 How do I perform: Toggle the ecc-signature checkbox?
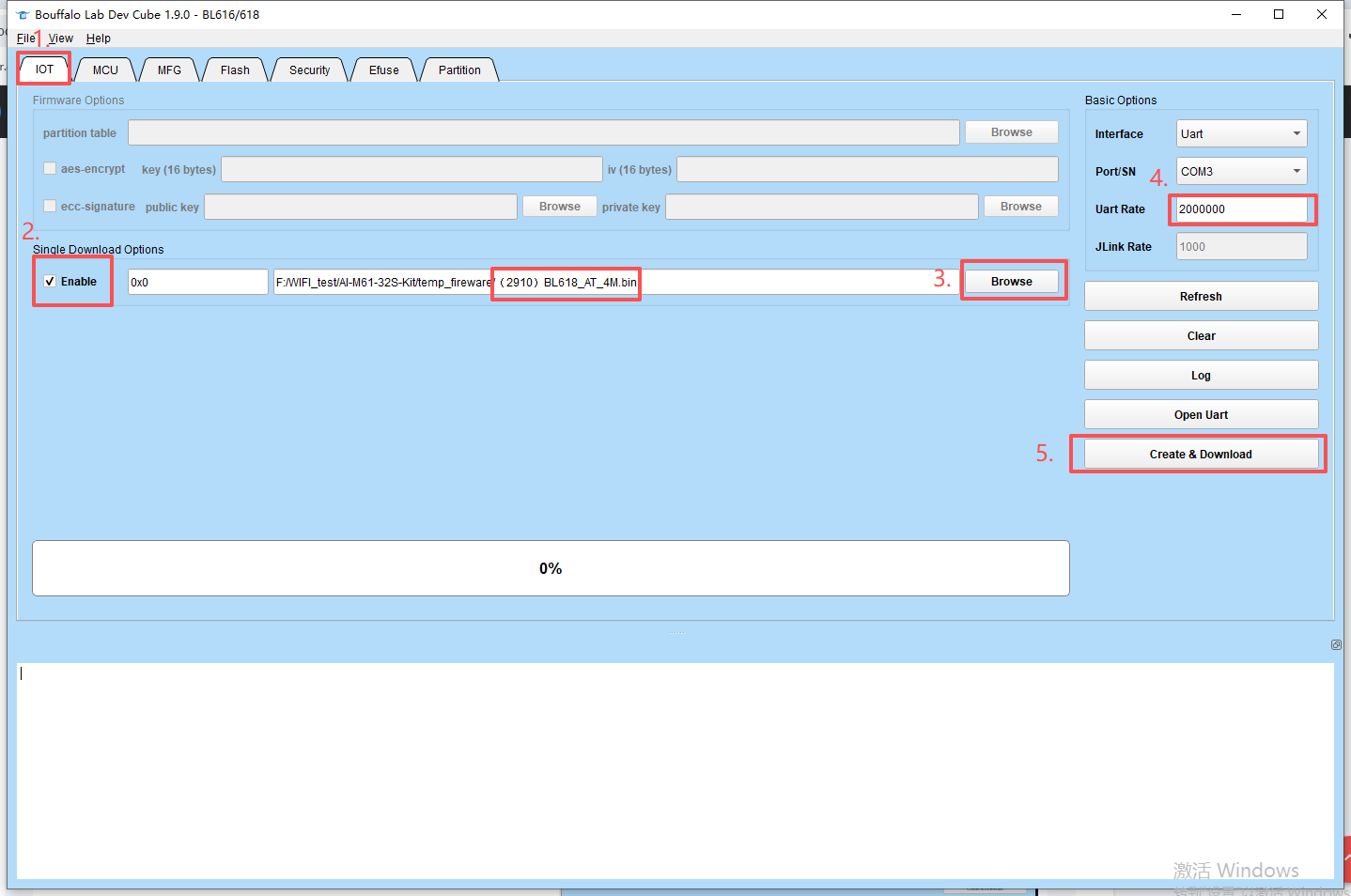50,207
